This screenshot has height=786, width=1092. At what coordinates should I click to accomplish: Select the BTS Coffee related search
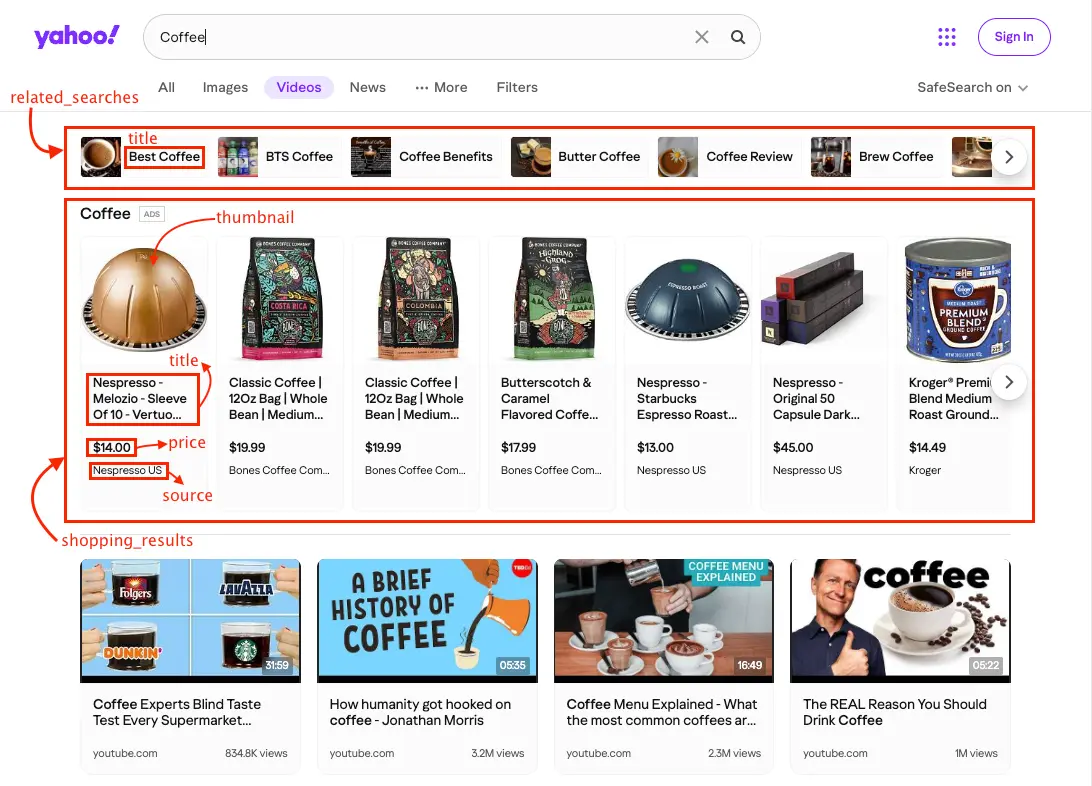(299, 157)
